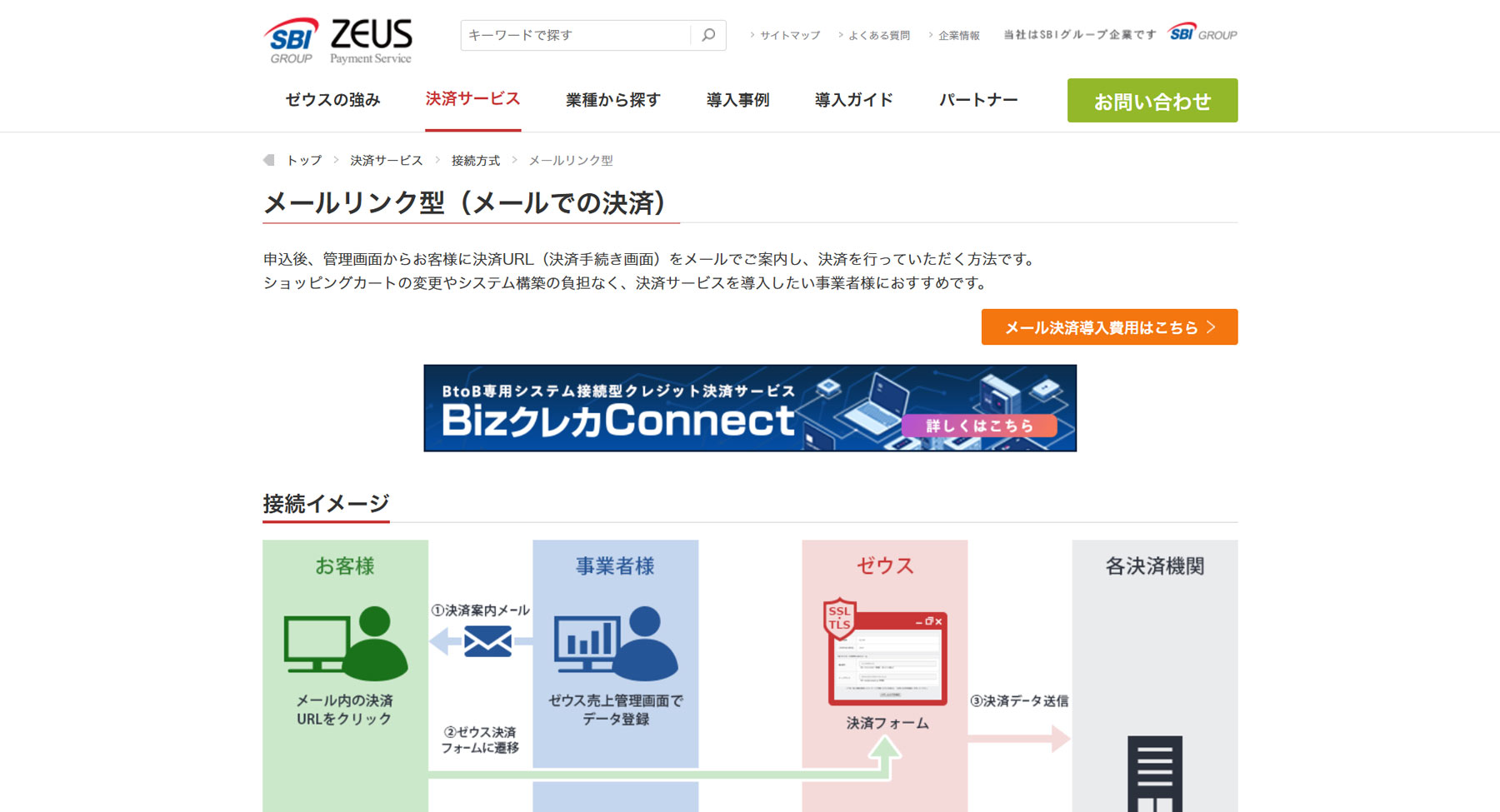Click the orange メール決済導入費用はこちら button

click(x=1109, y=326)
